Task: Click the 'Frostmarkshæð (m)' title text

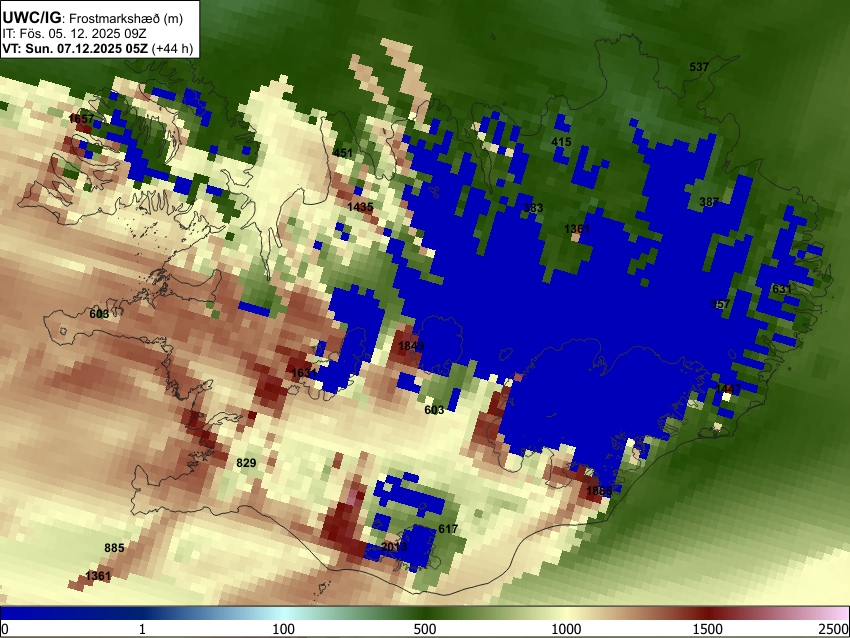Action: [126, 18]
